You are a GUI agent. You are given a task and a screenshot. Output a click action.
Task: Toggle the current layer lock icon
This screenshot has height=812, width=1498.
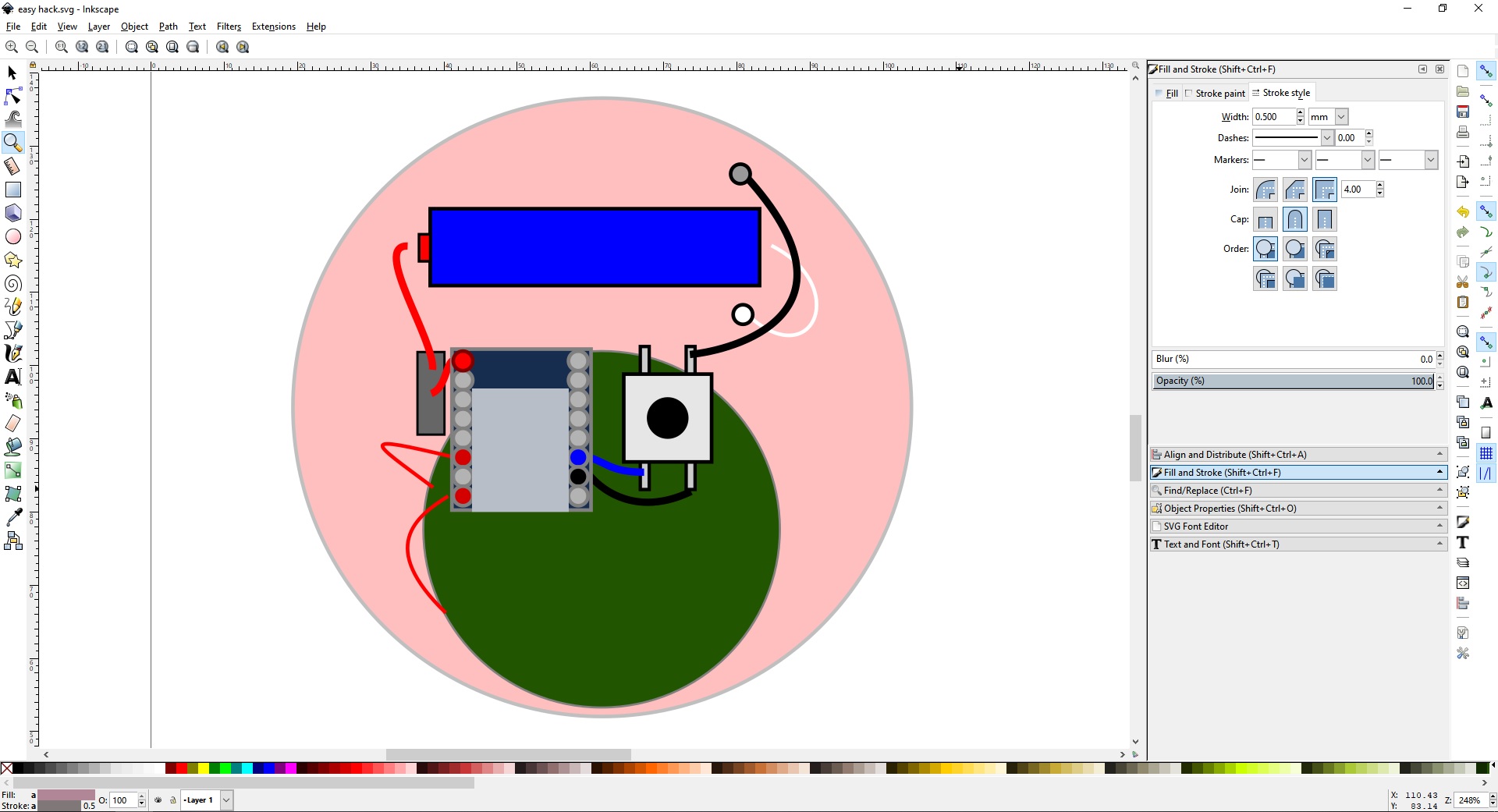(173, 800)
